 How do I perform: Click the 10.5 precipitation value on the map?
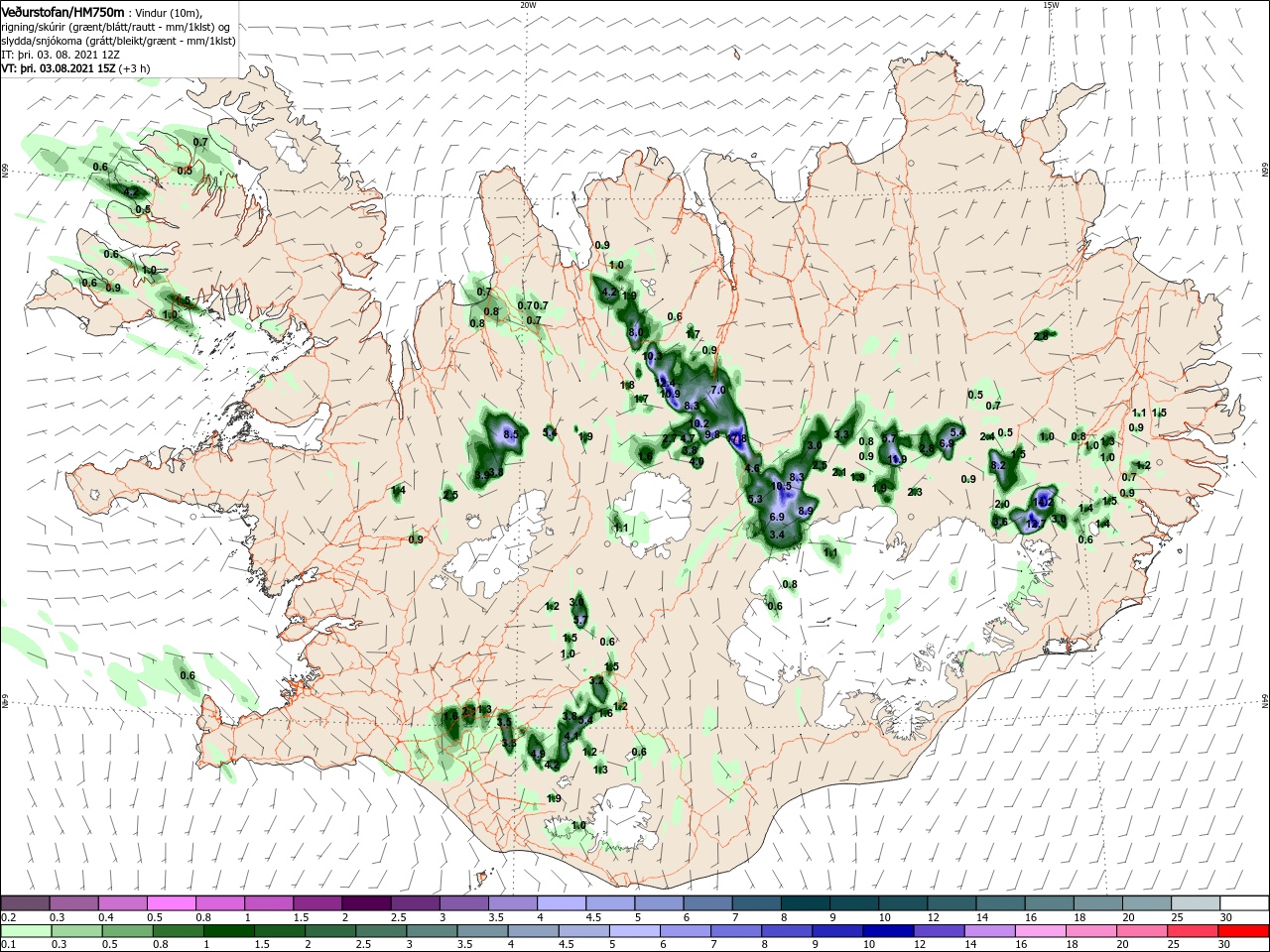tap(782, 487)
